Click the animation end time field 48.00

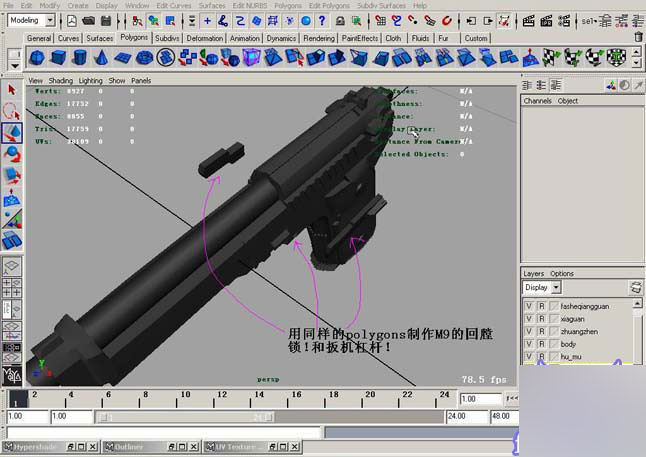504,417
